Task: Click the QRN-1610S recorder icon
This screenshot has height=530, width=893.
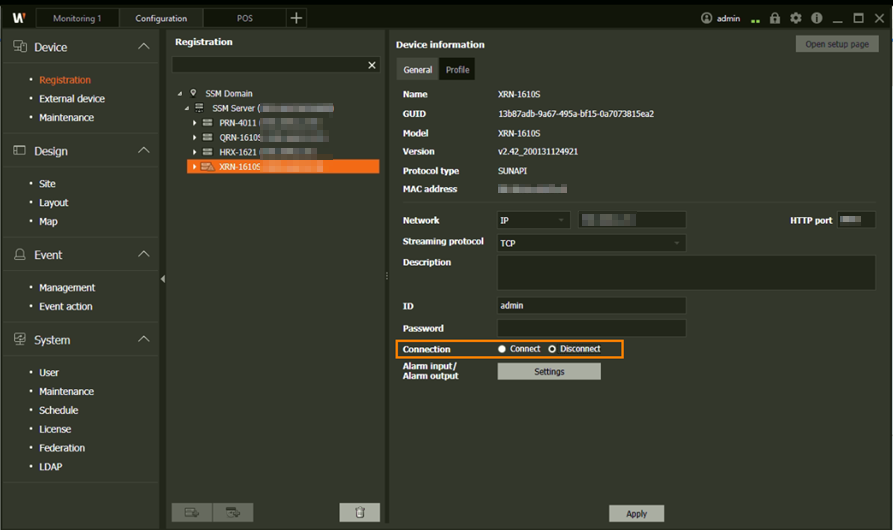Action: point(207,137)
